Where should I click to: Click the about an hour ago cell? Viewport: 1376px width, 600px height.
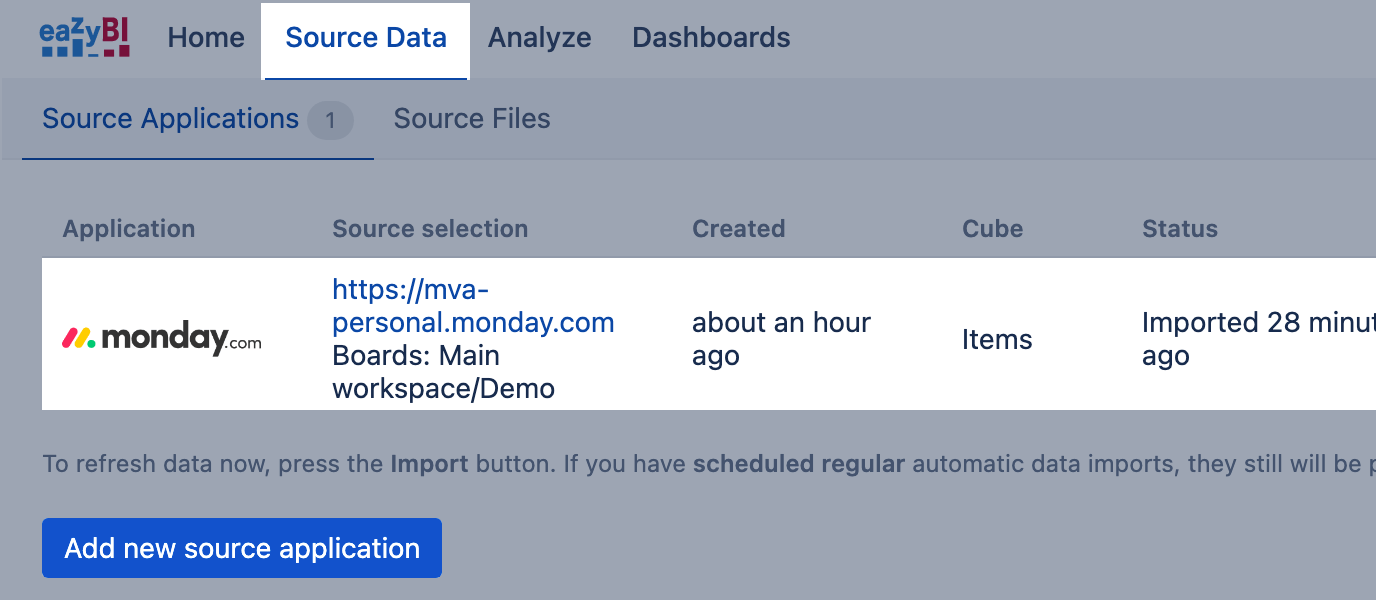tap(781, 339)
